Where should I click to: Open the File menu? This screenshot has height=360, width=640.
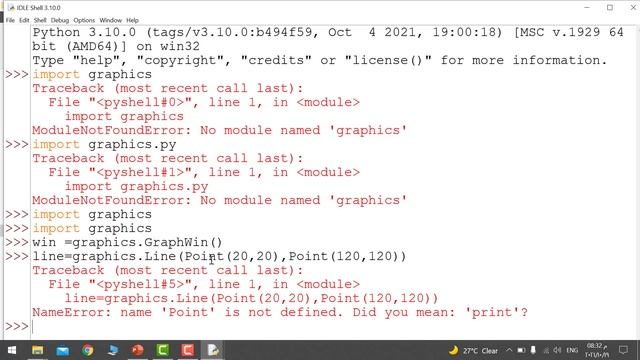10,20
